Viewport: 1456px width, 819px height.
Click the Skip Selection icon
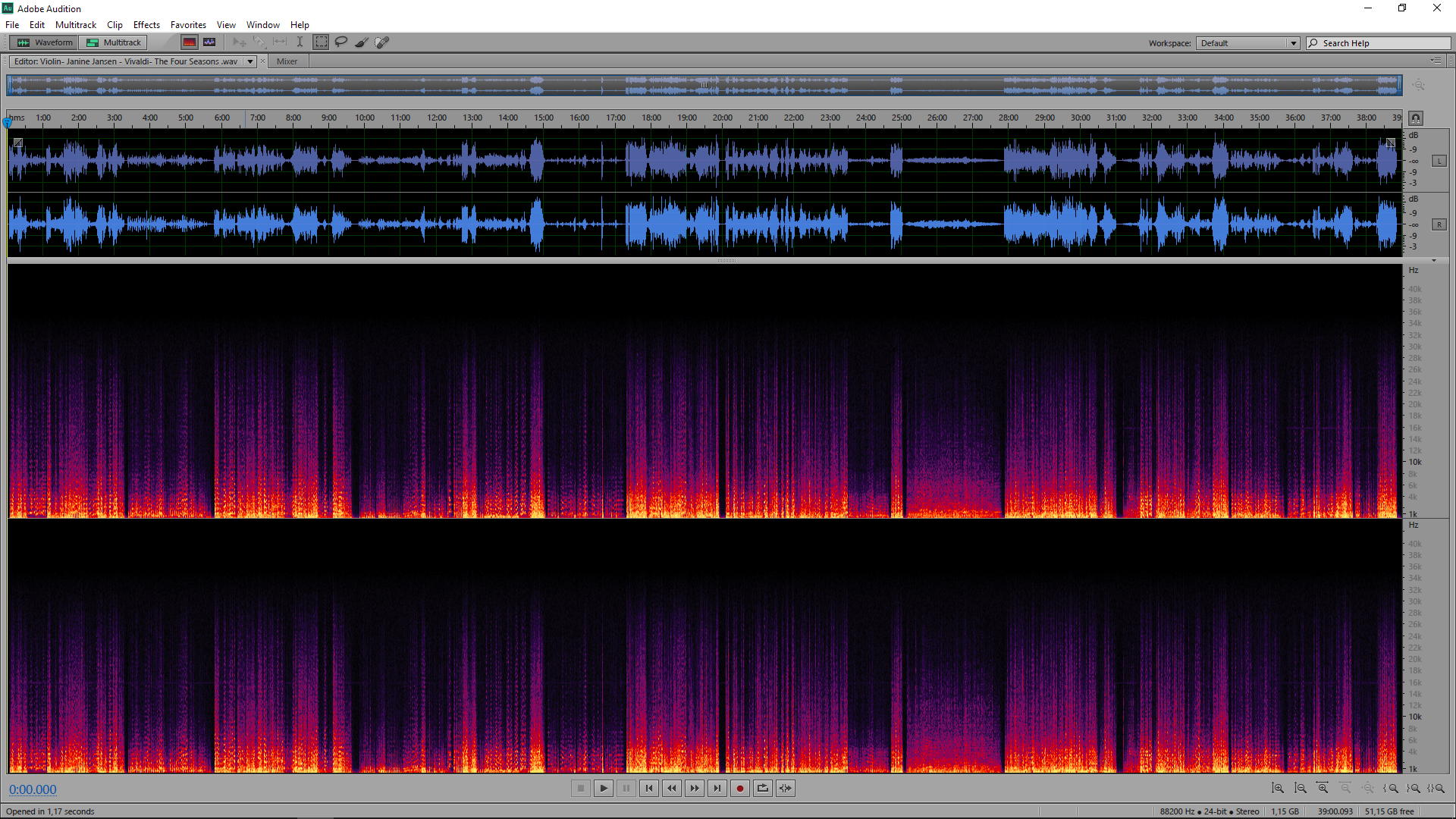786,789
